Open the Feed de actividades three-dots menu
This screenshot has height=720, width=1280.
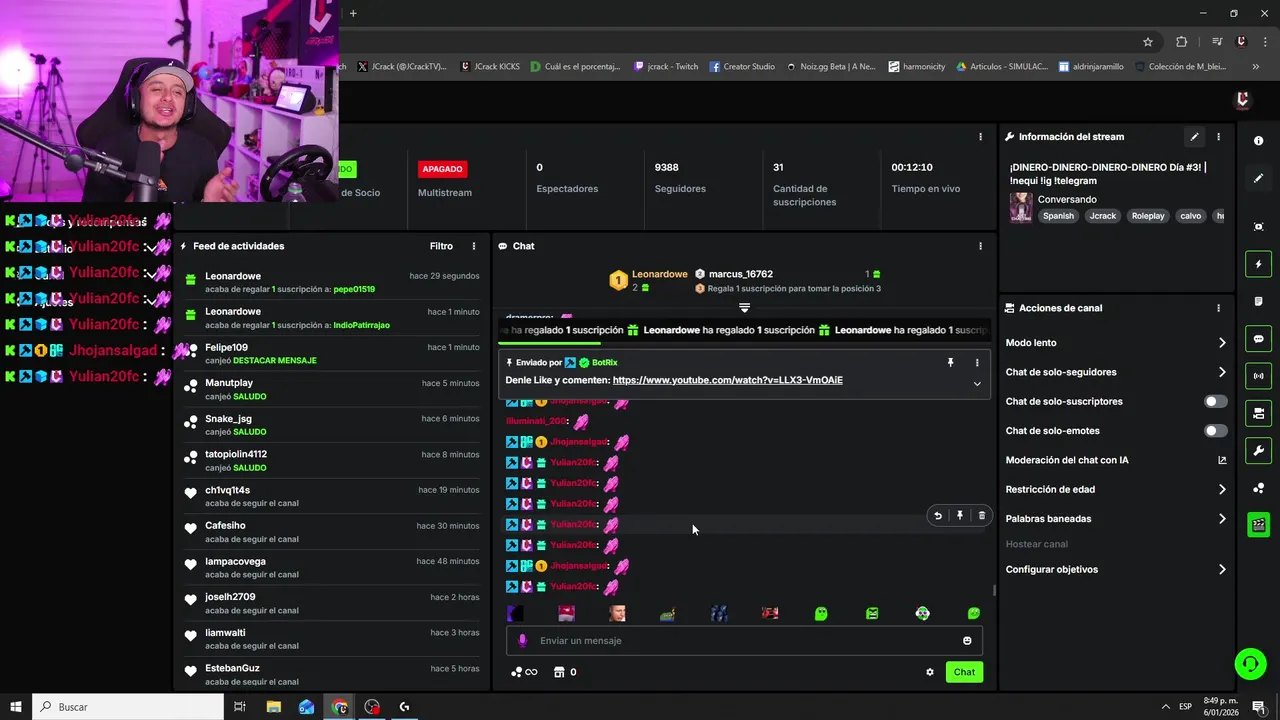(x=474, y=246)
